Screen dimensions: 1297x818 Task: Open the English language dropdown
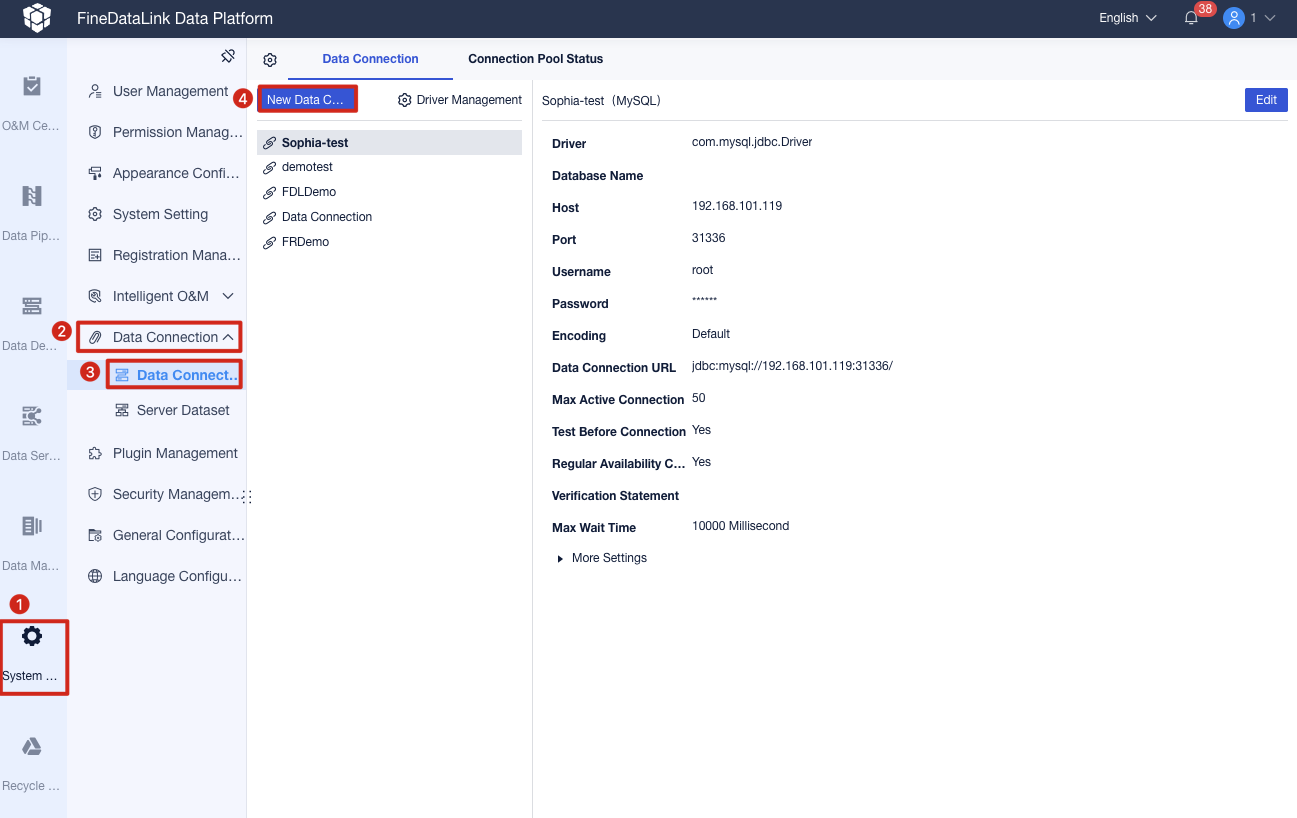click(x=1125, y=17)
